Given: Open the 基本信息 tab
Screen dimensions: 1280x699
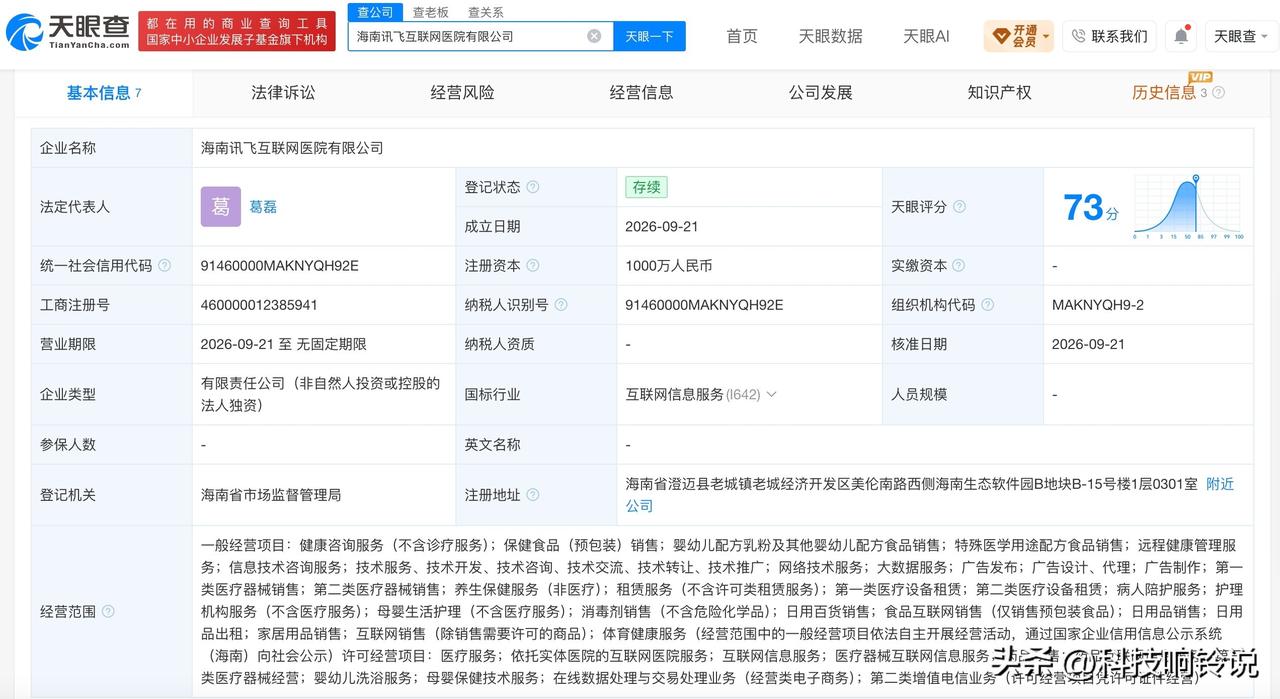Looking at the screenshot, I should coord(104,93).
